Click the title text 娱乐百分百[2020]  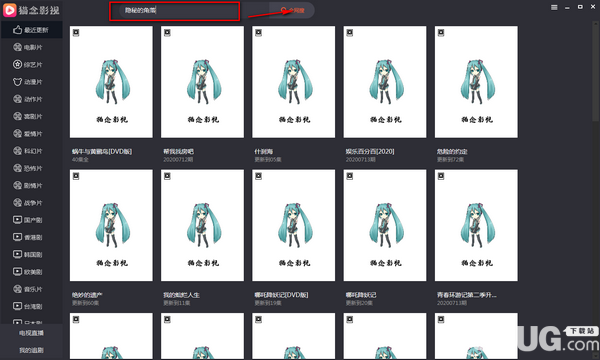pyautogui.click(x=370, y=151)
